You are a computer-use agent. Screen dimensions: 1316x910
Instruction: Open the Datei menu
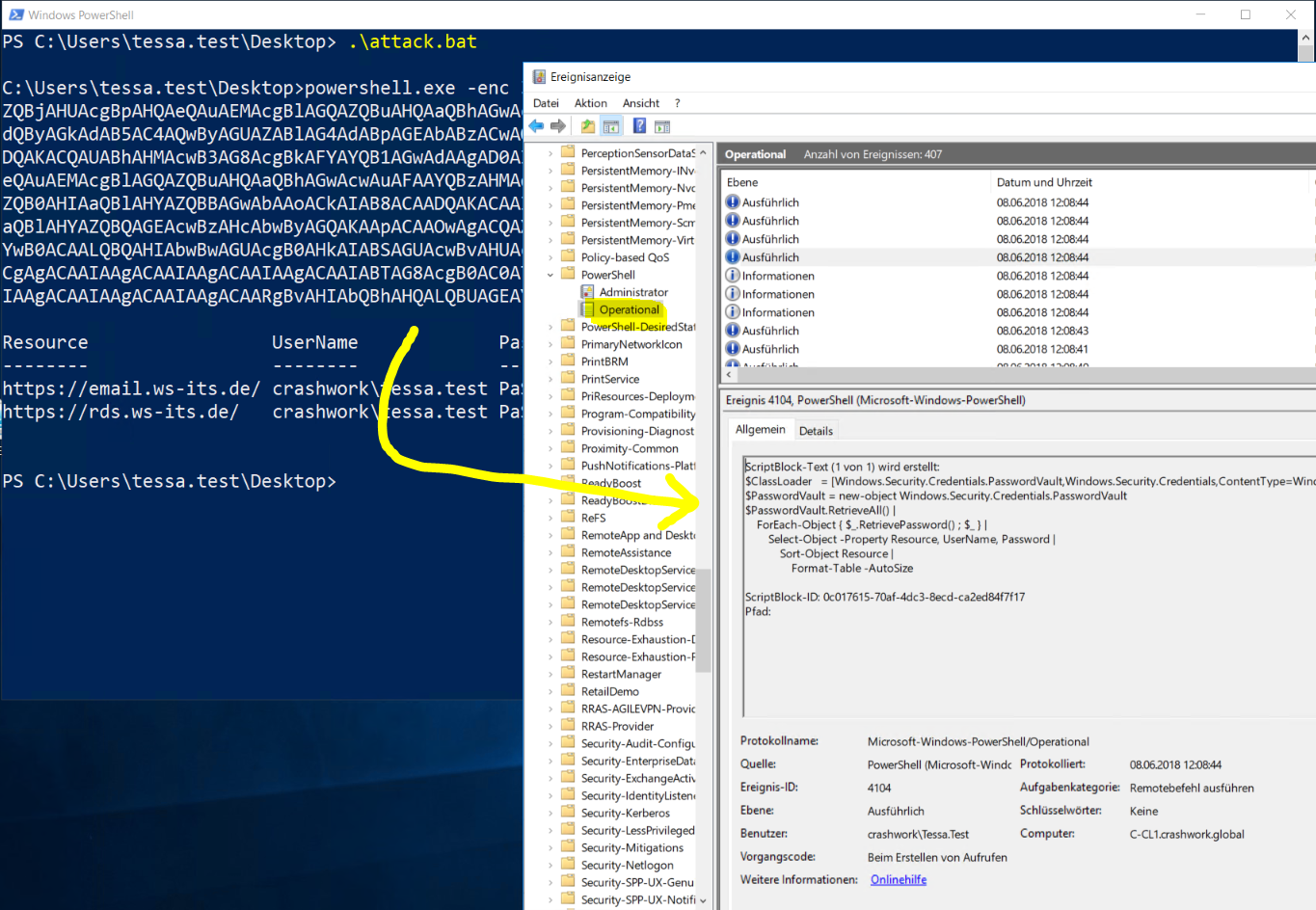click(x=546, y=103)
